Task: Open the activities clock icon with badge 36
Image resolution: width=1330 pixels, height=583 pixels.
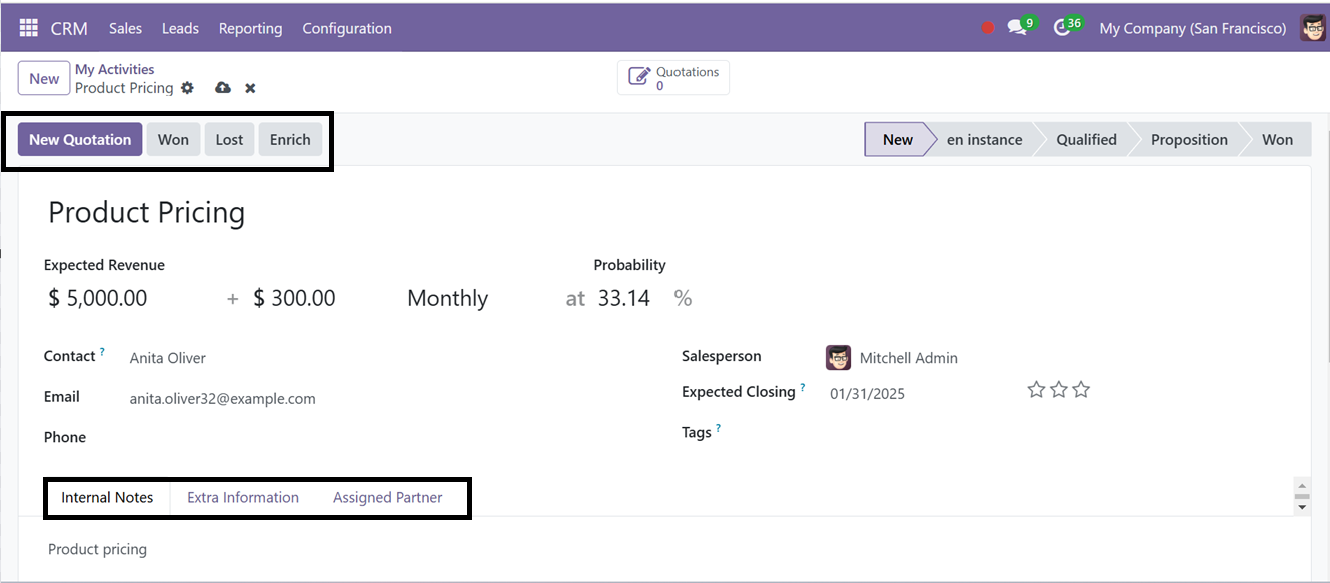Action: (1064, 28)
